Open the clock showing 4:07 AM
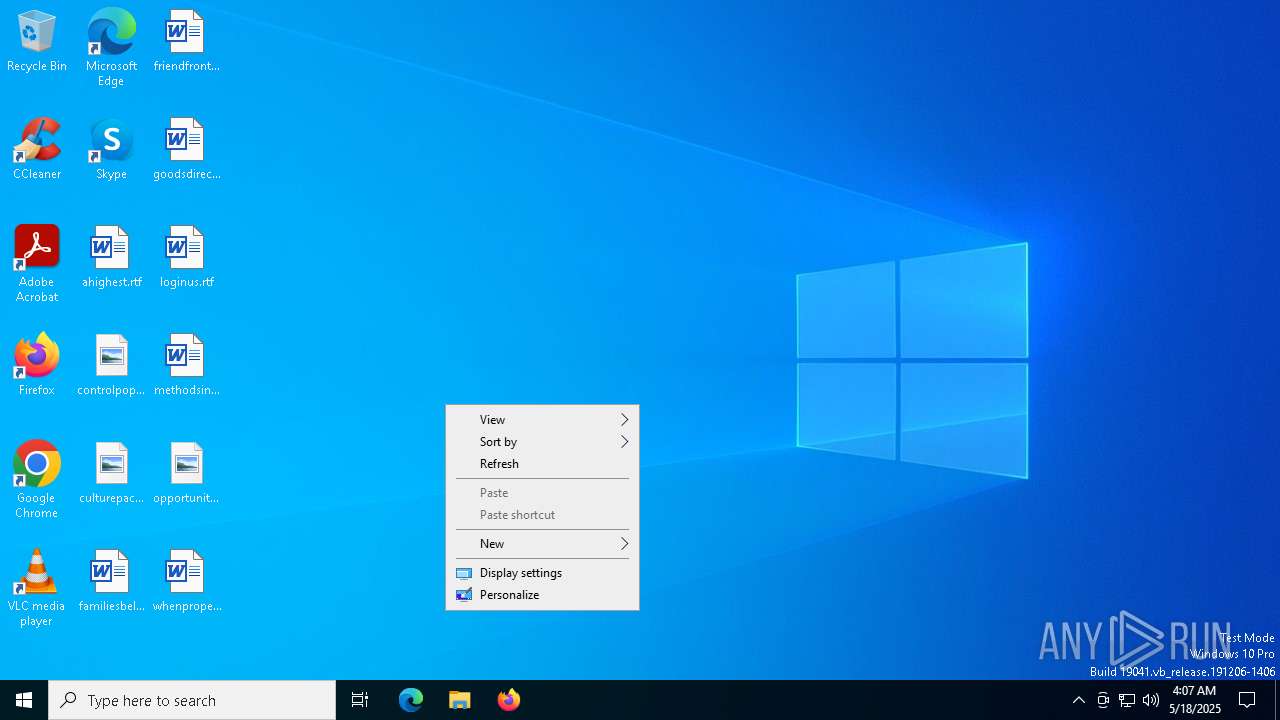Viewport: 1280px width, 720px height. point(1195,700)
